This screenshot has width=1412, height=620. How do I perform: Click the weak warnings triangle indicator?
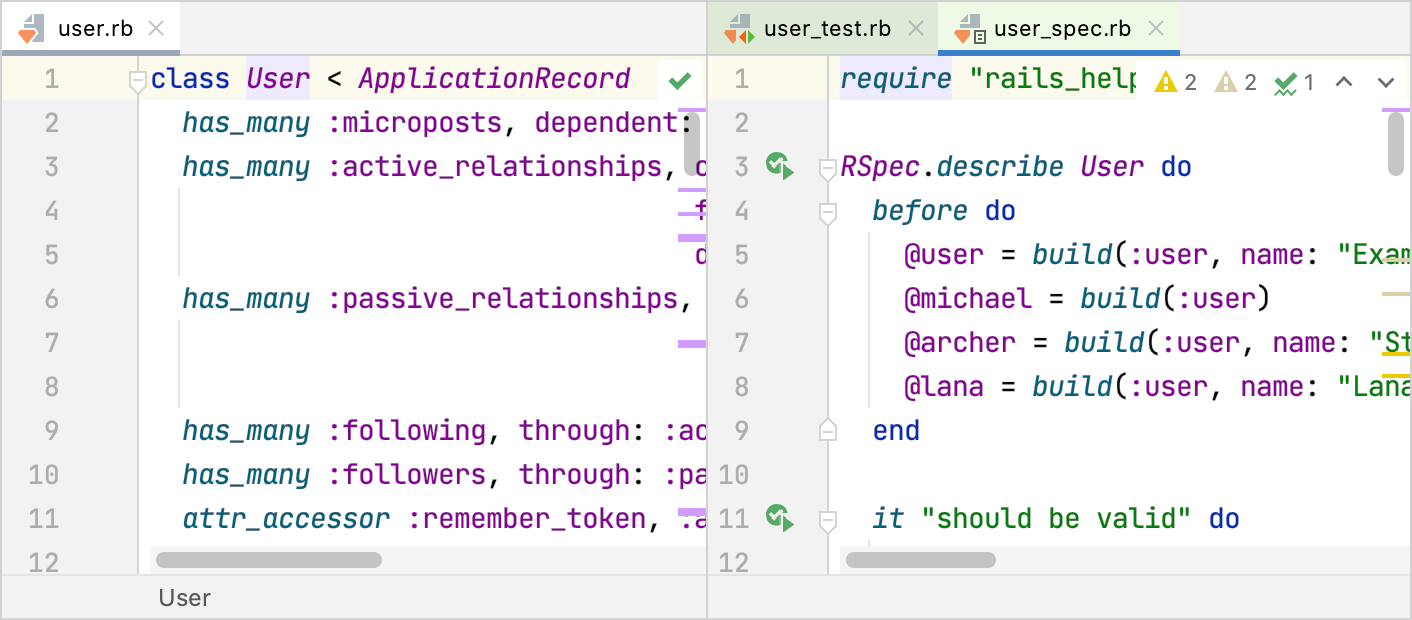click(x=1235, y=83)
